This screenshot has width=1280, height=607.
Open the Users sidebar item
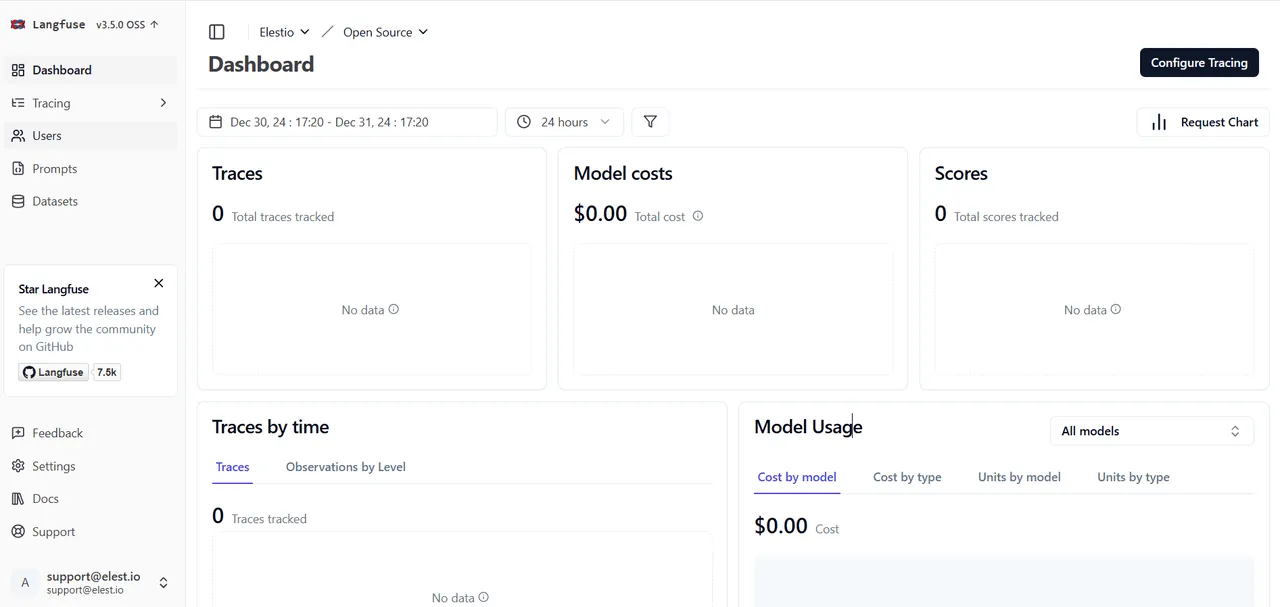pyautogui.click(x=92, y=136)
